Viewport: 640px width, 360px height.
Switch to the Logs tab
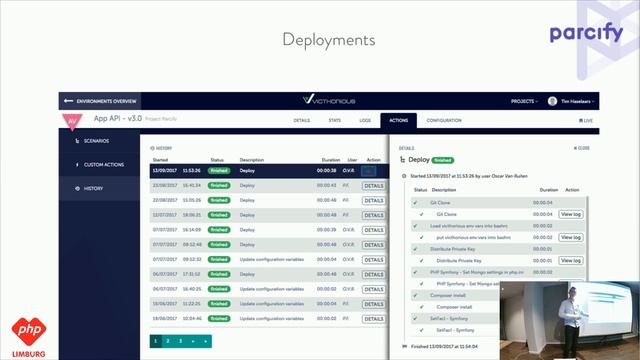pos(365,120)
